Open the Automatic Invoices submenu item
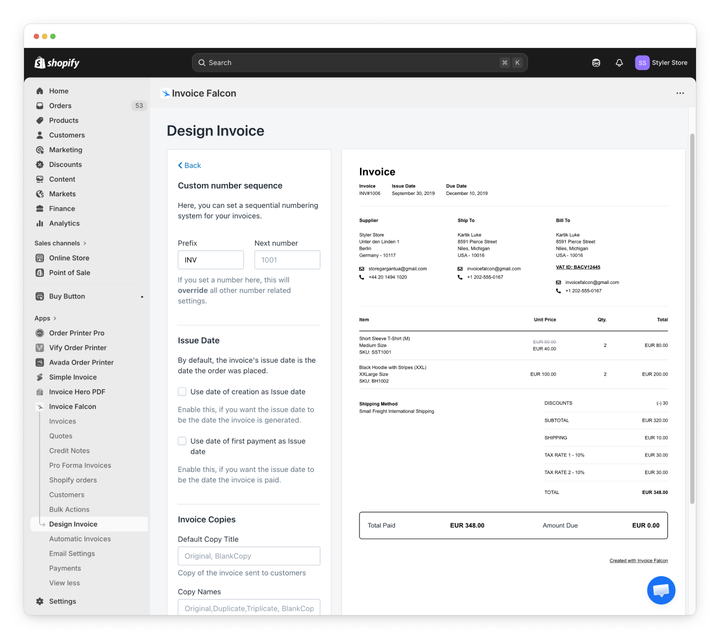 pos(80,539)
